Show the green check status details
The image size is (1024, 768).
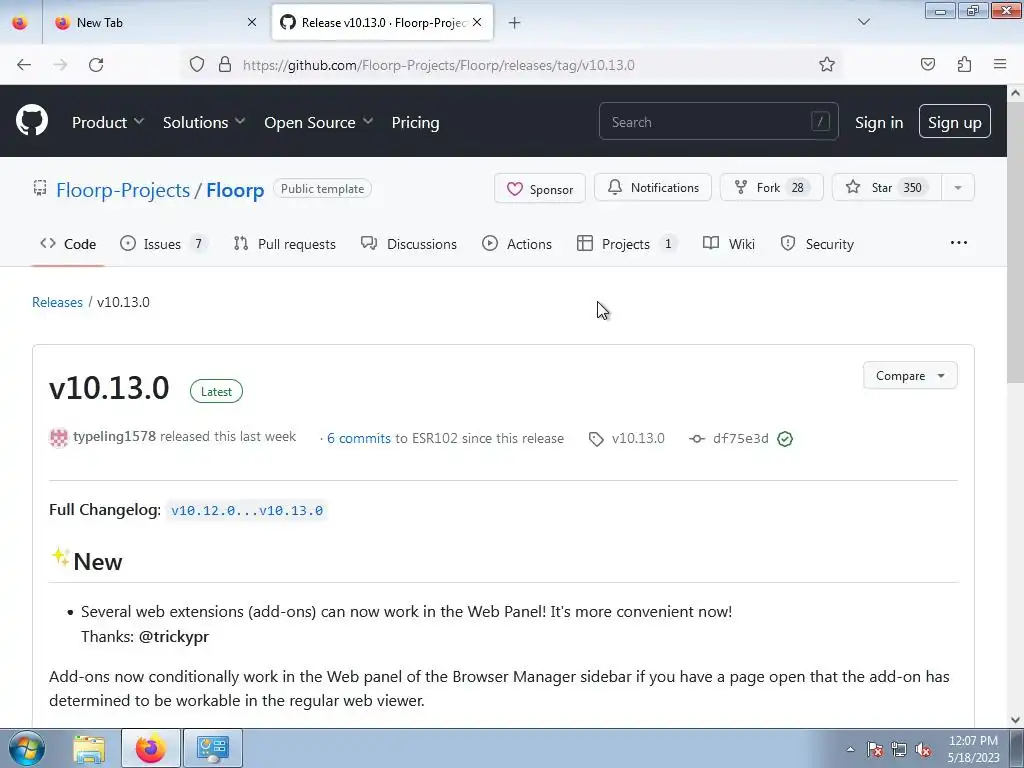point(785,439)
